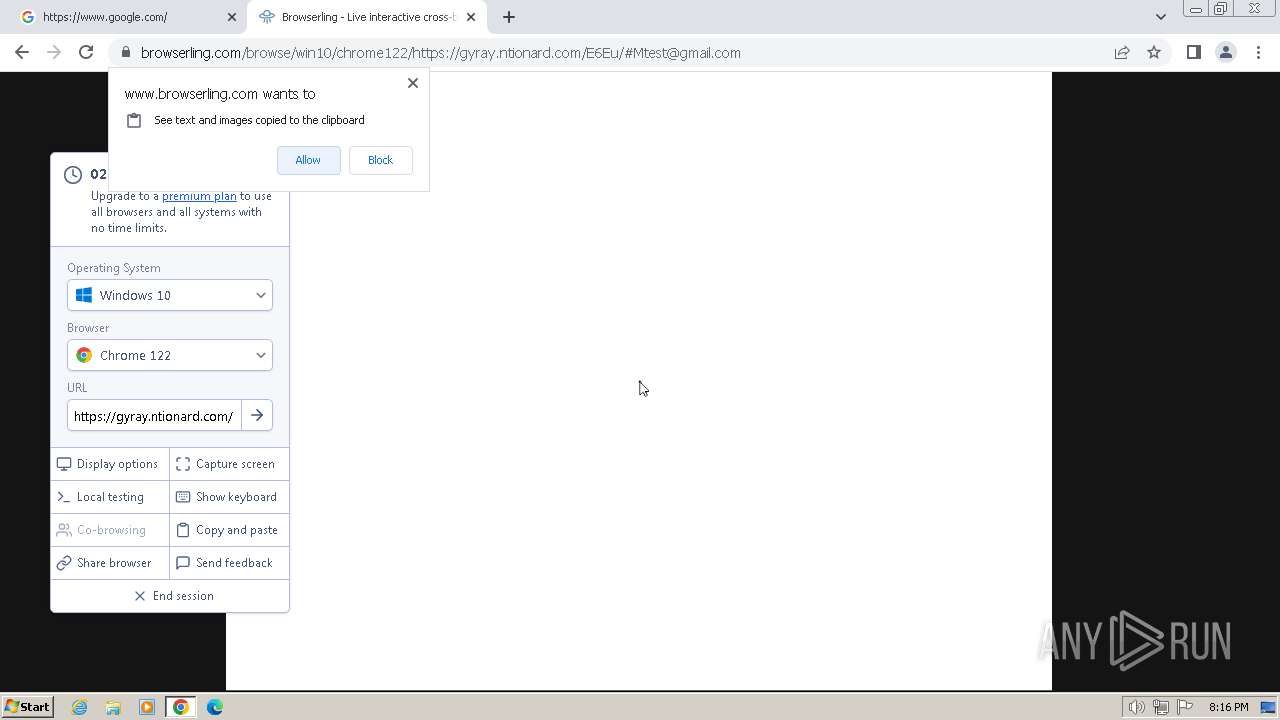Select Chrome in the taskbar

[x=181, y=707]
